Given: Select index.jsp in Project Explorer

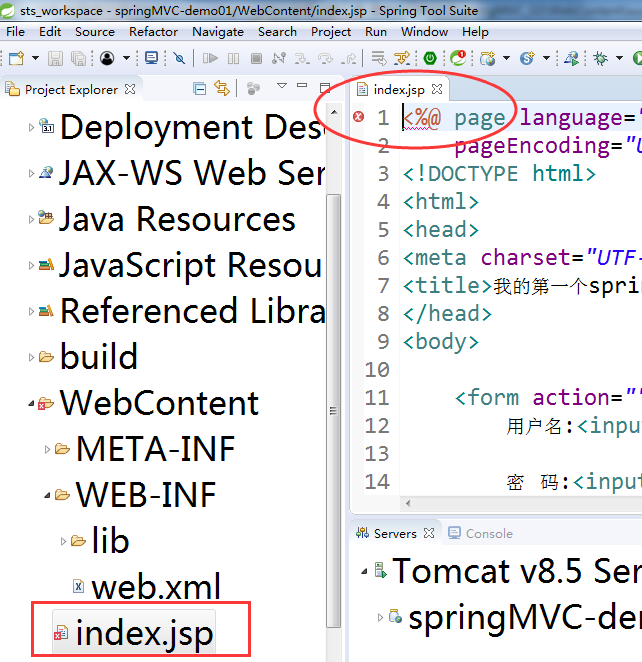Looking at the screenshot, I should point(134,632).
